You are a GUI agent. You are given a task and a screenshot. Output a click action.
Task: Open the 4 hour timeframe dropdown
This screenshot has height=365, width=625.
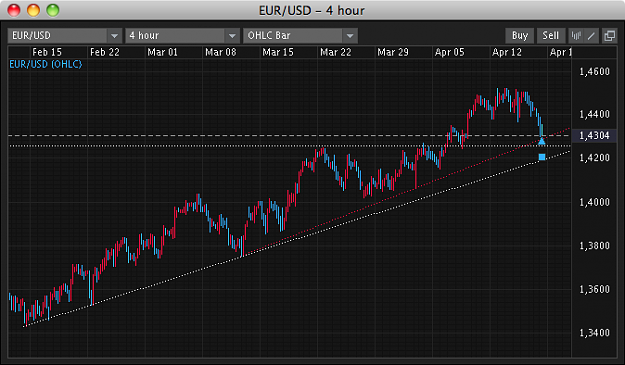pos(183,36)
